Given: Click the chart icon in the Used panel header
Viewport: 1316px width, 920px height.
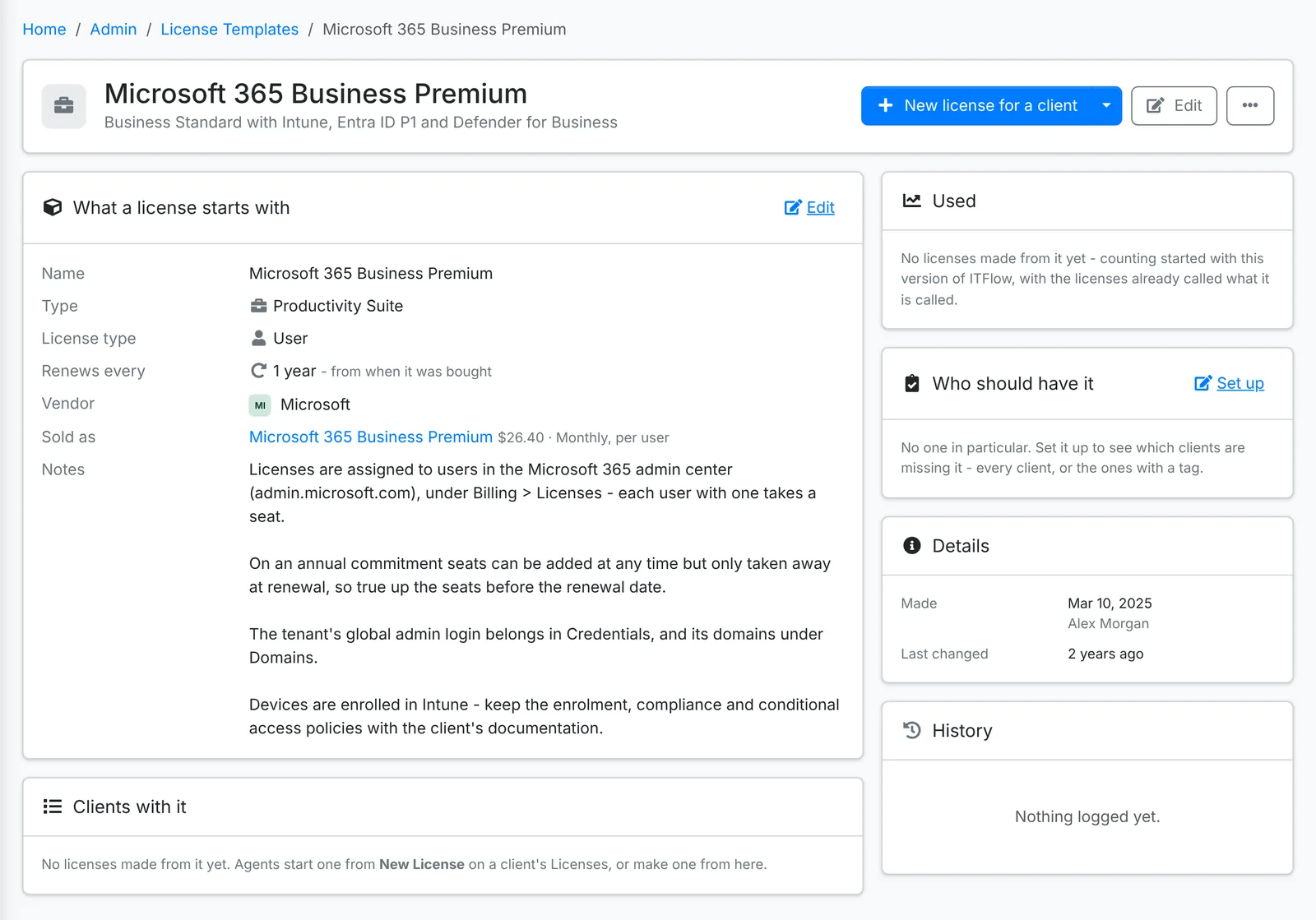Looking at the screenshot, I should (911, 201).
